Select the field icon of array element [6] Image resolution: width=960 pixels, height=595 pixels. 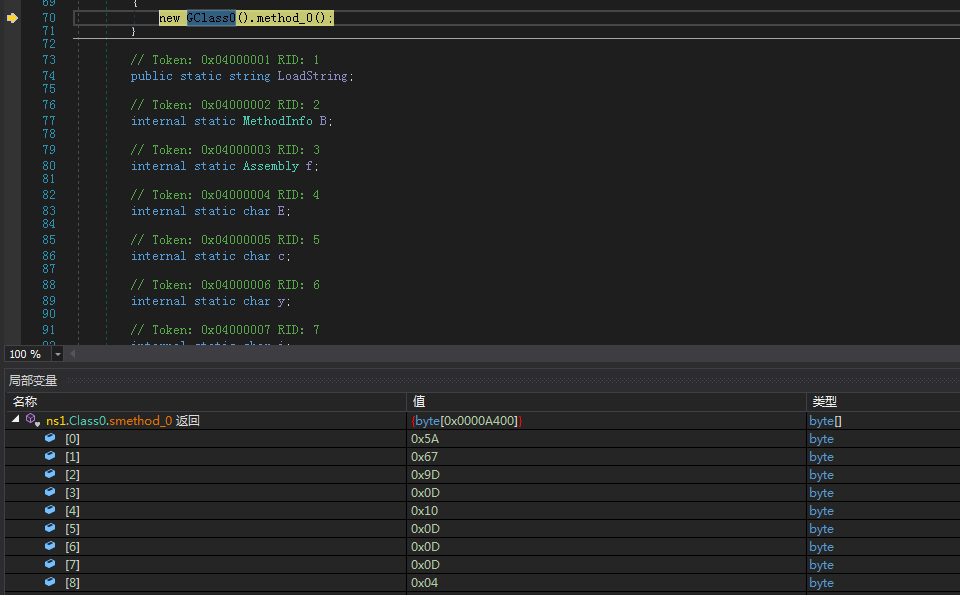click(x=50, y=546)
